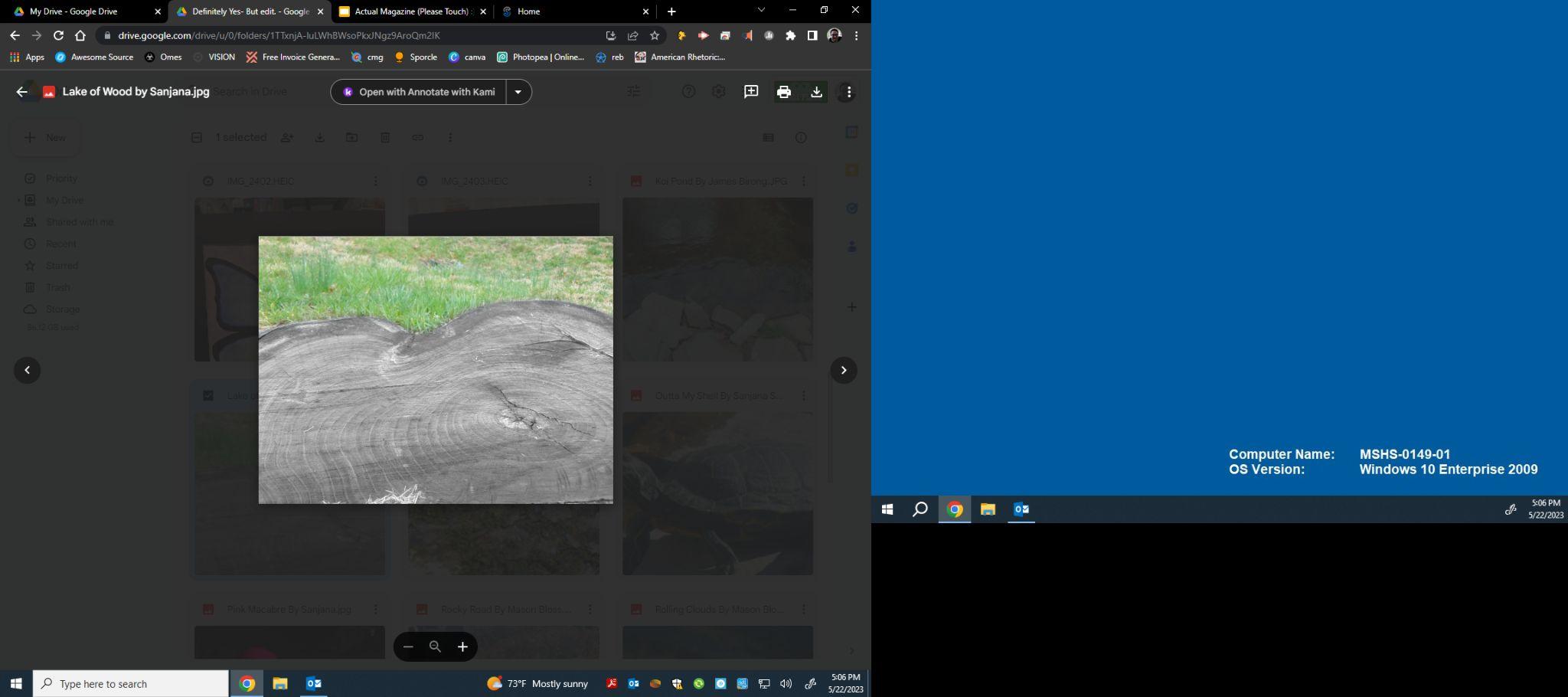
Task: Open Chrome extensions puzzle menu
Action: click(x=791, y=35)
